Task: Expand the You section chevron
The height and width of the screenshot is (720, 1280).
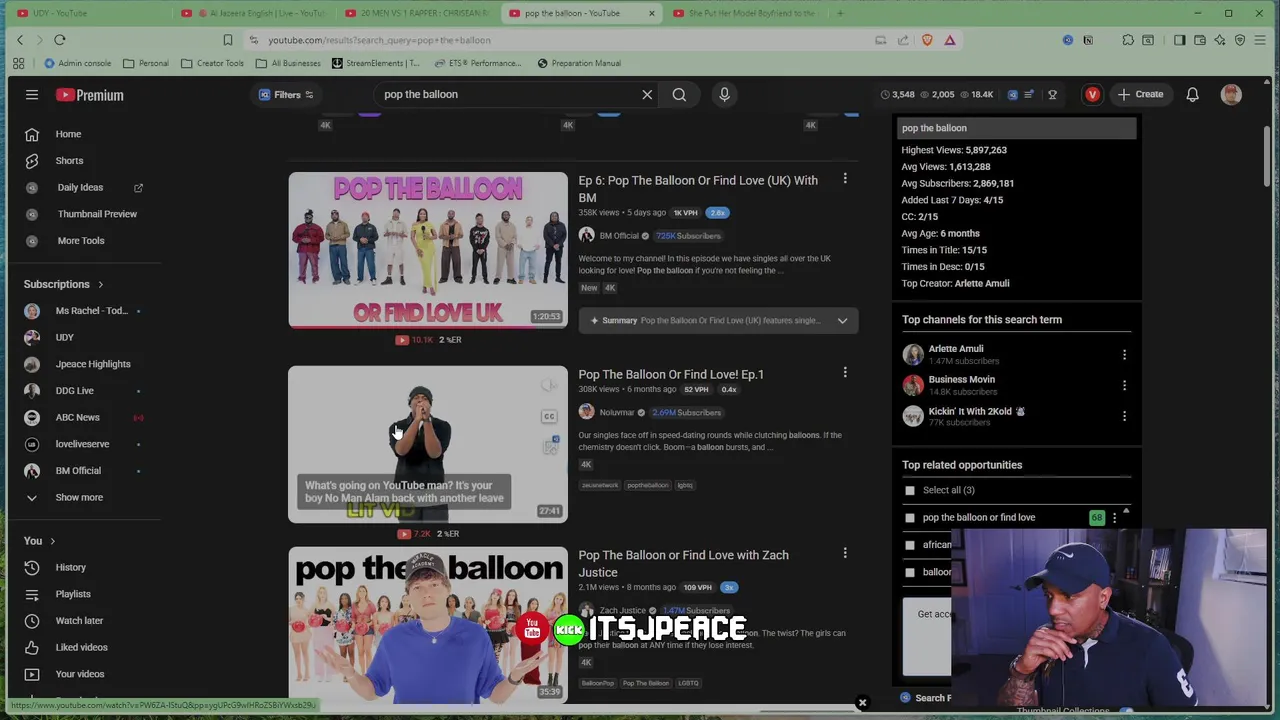Action: (x=52, y=541)
